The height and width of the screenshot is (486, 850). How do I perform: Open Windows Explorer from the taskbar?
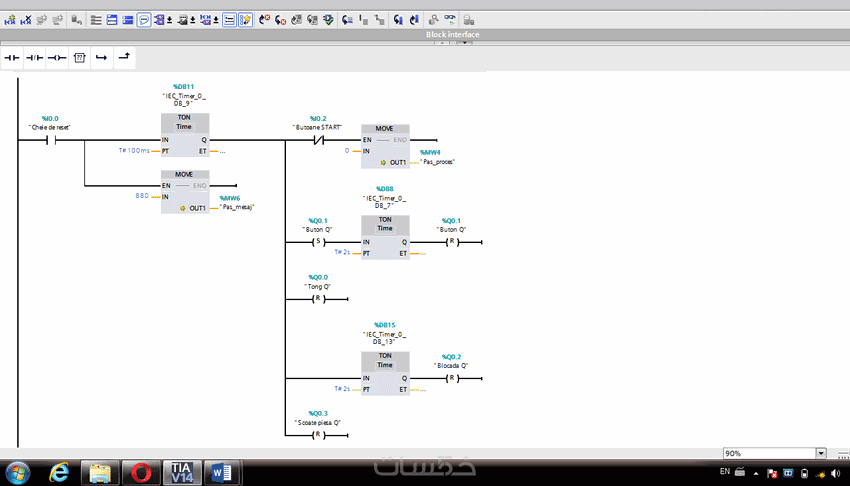100,473
